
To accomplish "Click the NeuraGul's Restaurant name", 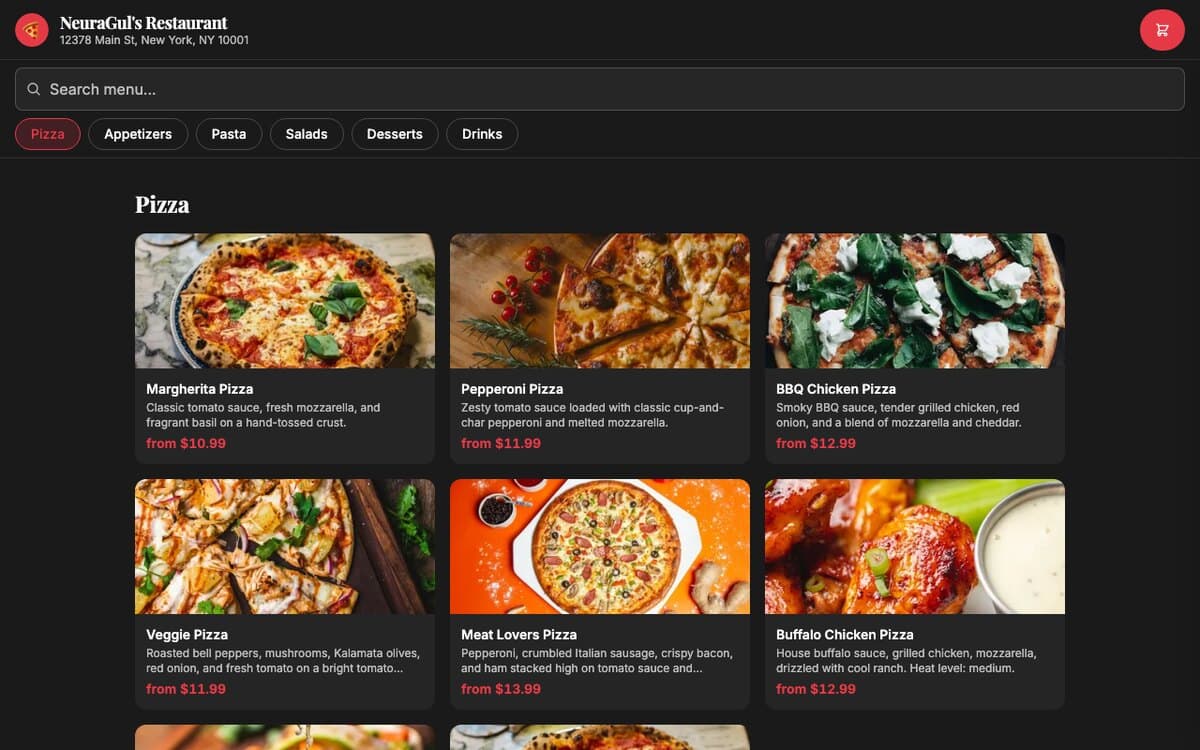I will click(144, 22).
